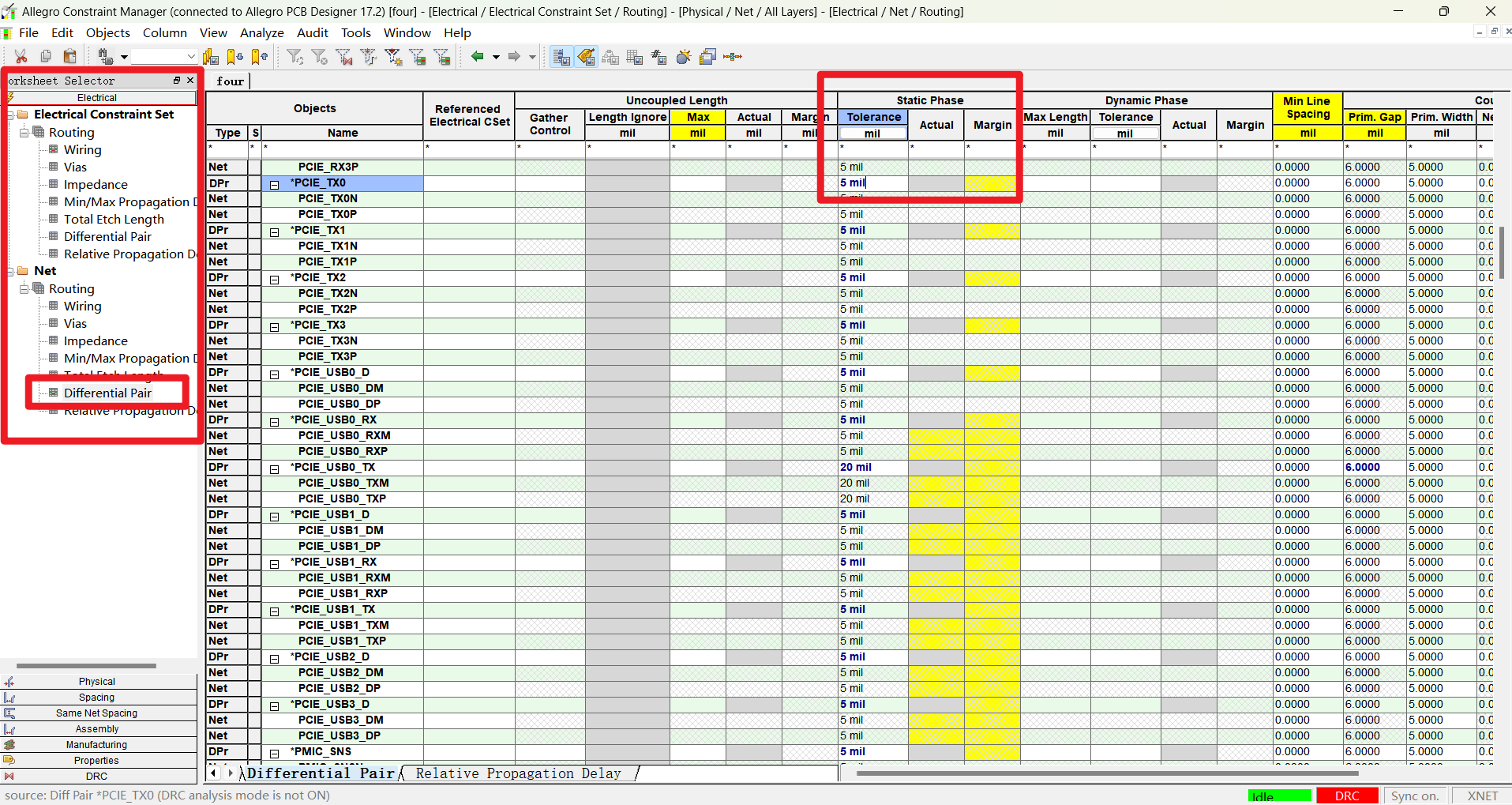Image resolution: width=1512 pixels, height=805 pixels.
Task: Open the find text combo box
Action: [x=163, y=56]
